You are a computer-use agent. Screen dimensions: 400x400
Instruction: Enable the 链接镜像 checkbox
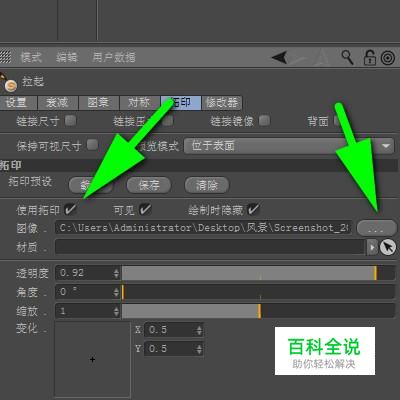click(x=264, y=120)
